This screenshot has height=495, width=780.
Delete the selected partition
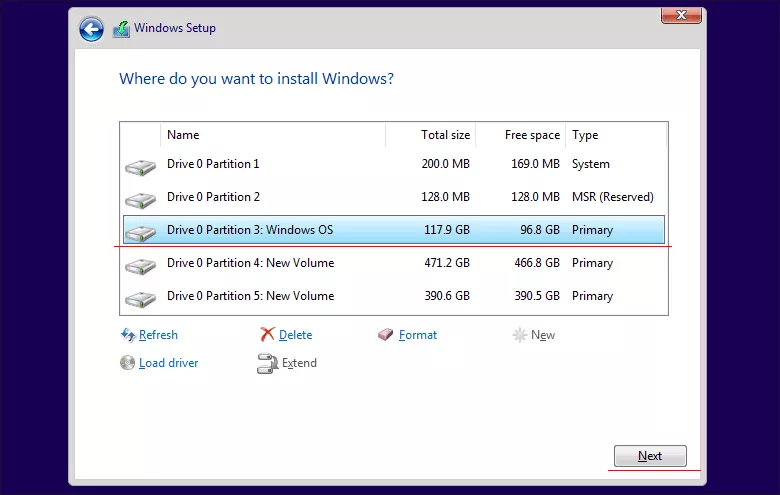click(x=295, y=335)
